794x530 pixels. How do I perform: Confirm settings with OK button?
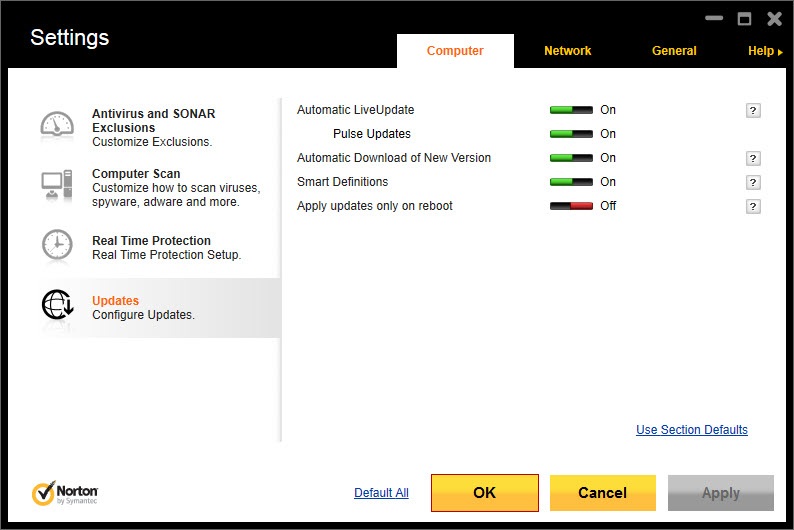click(x=485, y=493)
